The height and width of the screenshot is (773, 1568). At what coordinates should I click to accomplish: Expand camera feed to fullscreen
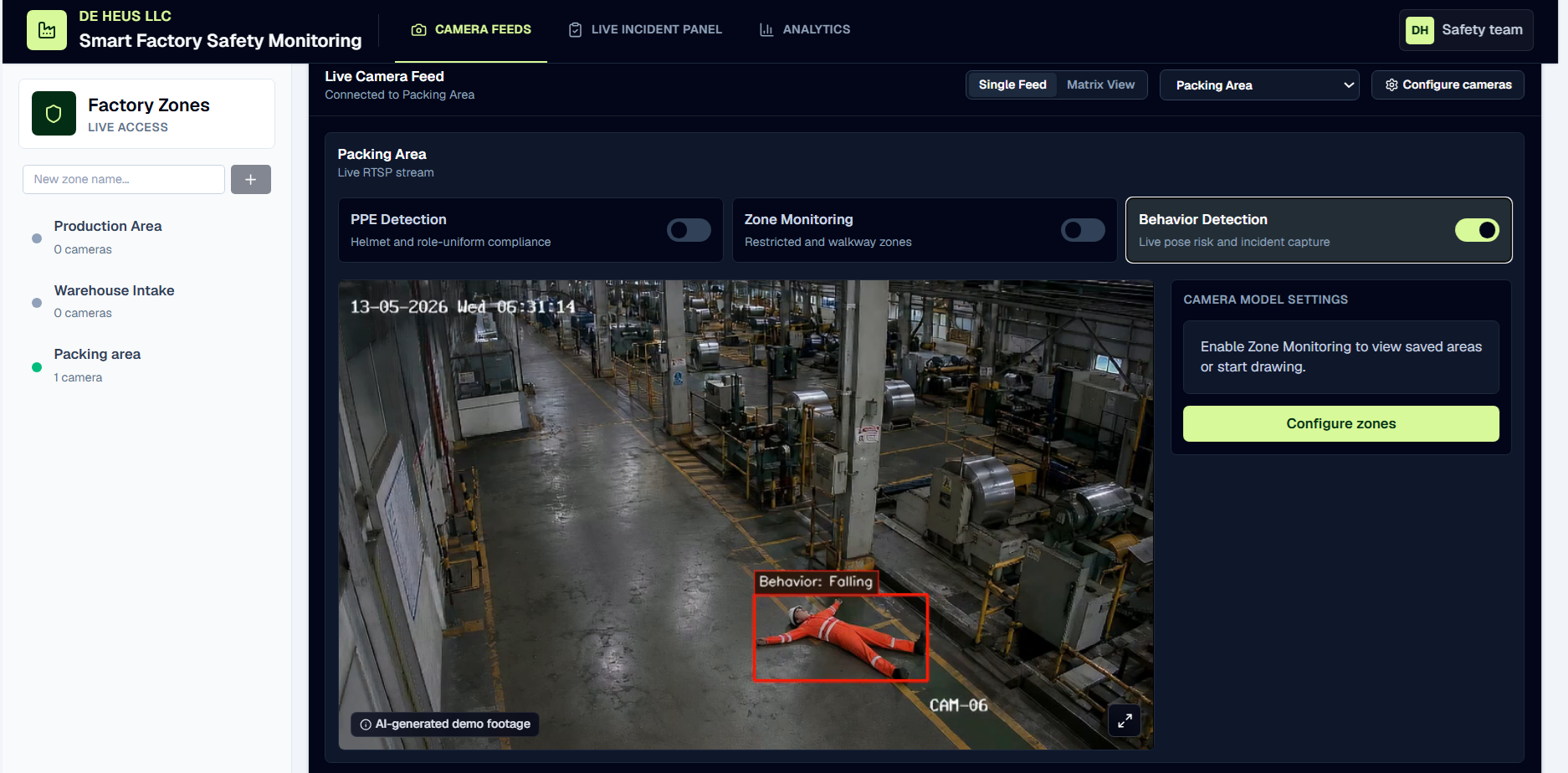1125,719
